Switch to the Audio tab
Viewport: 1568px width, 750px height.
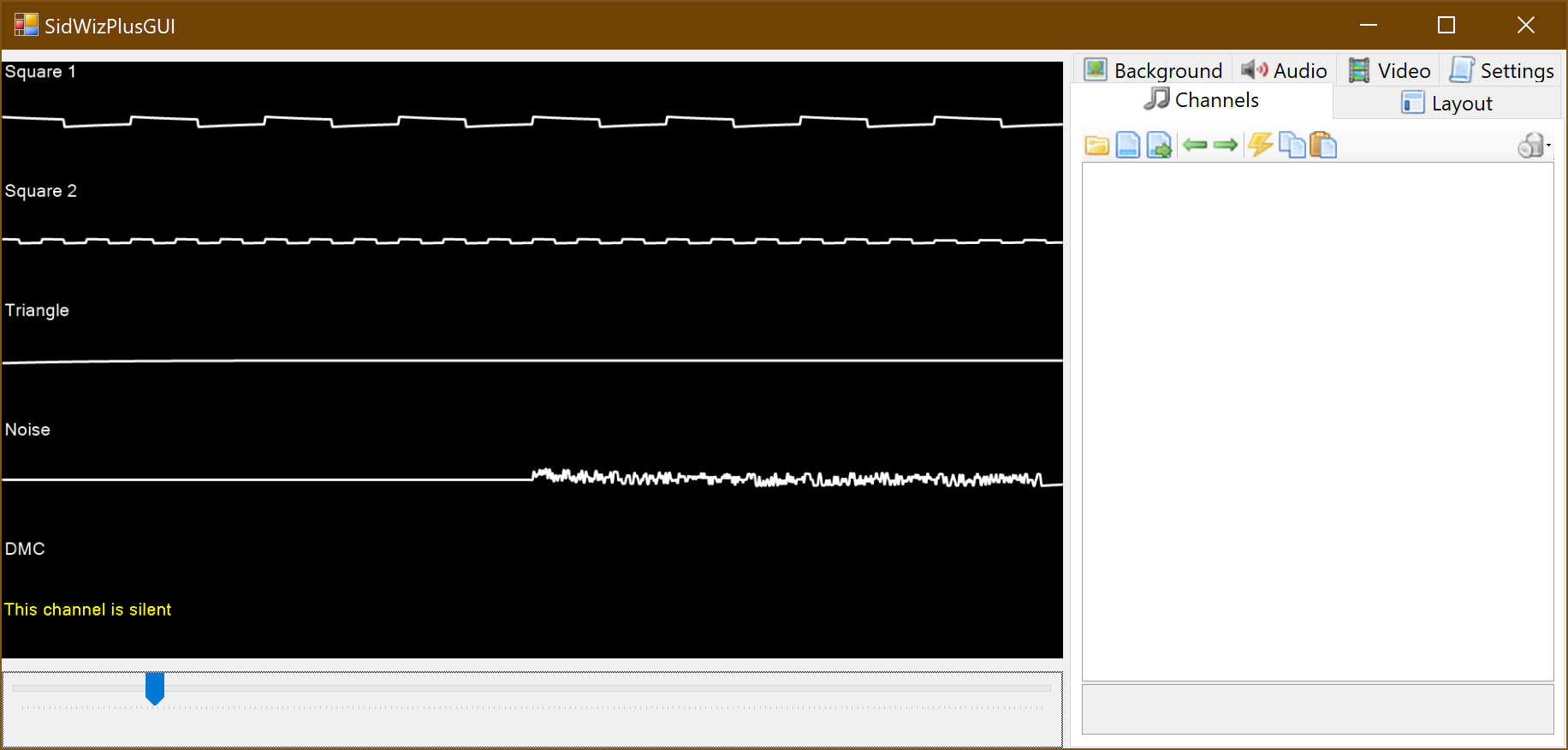click(x=1284, y=70)
